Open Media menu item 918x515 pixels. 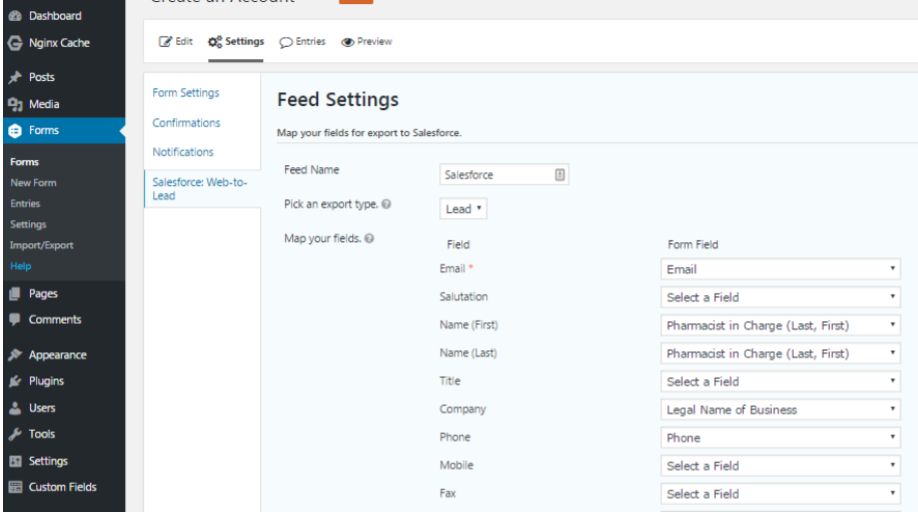[44, 104]
